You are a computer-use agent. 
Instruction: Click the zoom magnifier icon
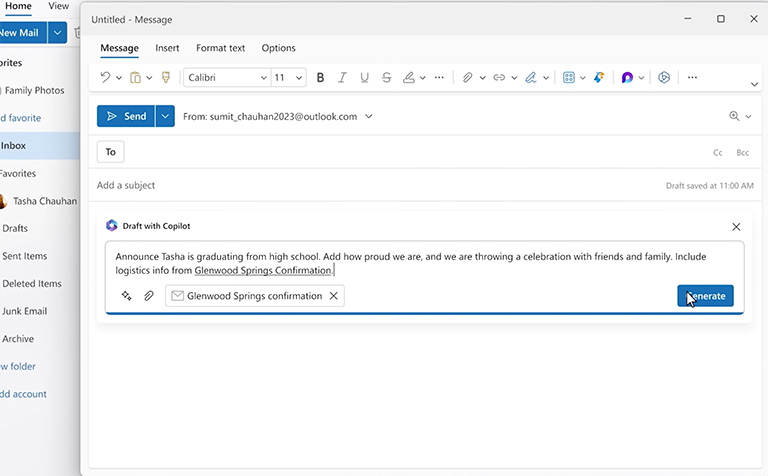coord(735,116)
